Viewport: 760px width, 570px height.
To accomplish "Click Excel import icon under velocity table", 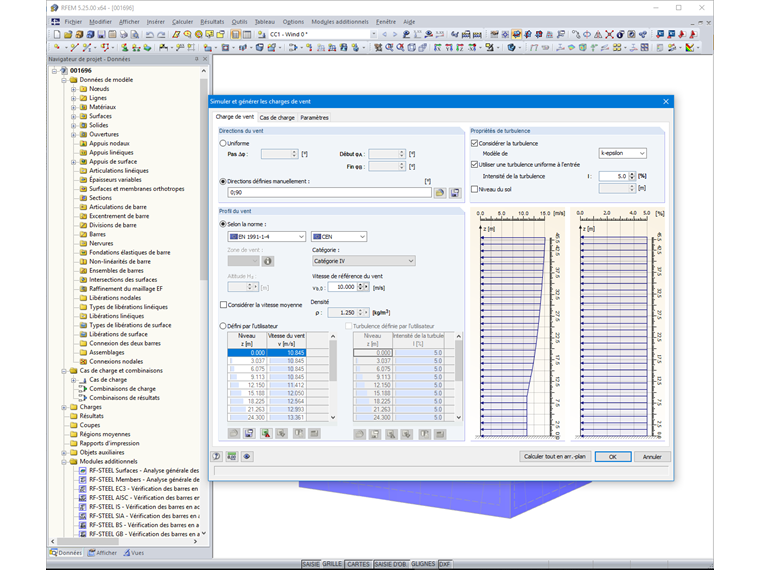I will [x=266, y=433].
